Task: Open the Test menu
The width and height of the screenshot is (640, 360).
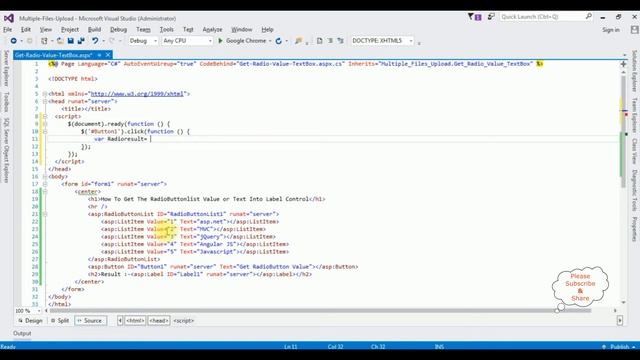Action: [x=188, y=30]
